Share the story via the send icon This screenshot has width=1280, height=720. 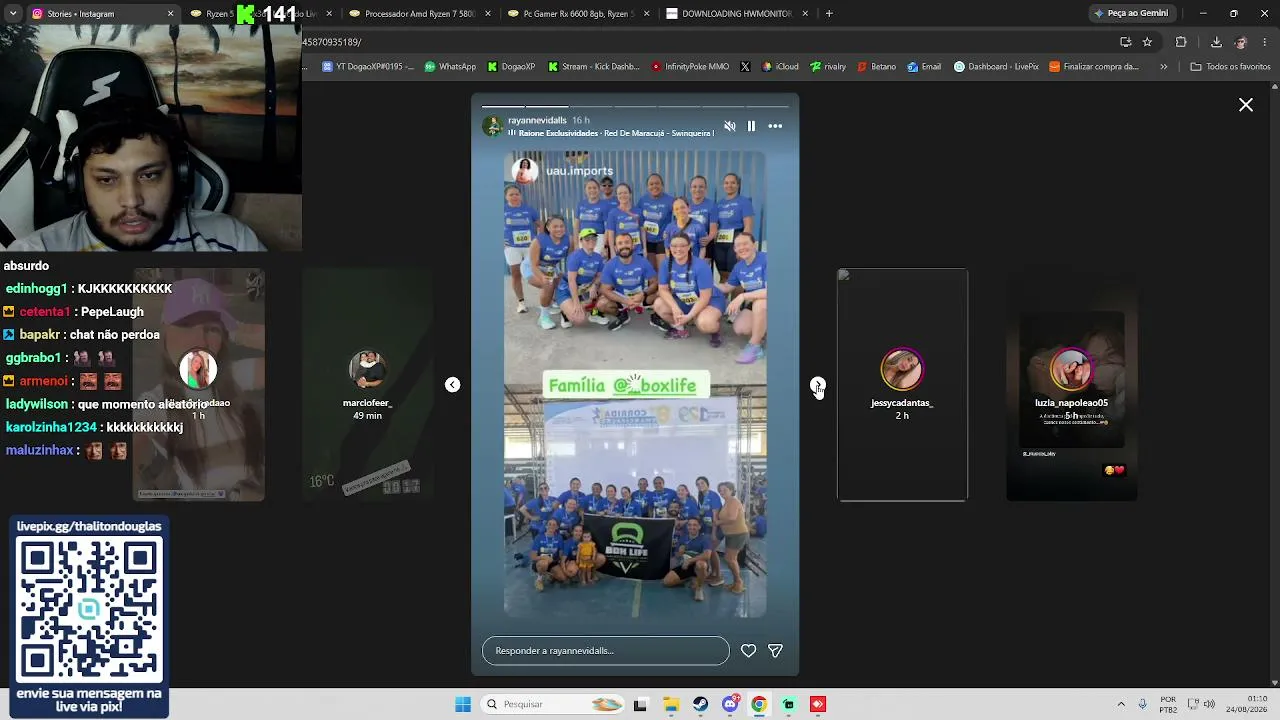[775, 651]
